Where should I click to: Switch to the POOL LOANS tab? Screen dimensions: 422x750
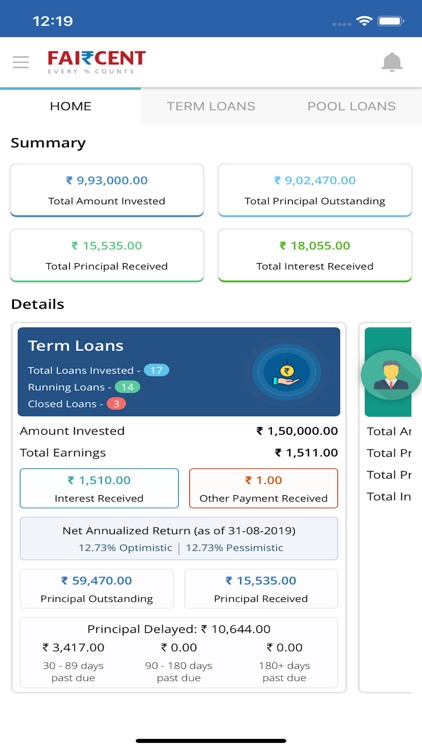[x=351, y=106]
